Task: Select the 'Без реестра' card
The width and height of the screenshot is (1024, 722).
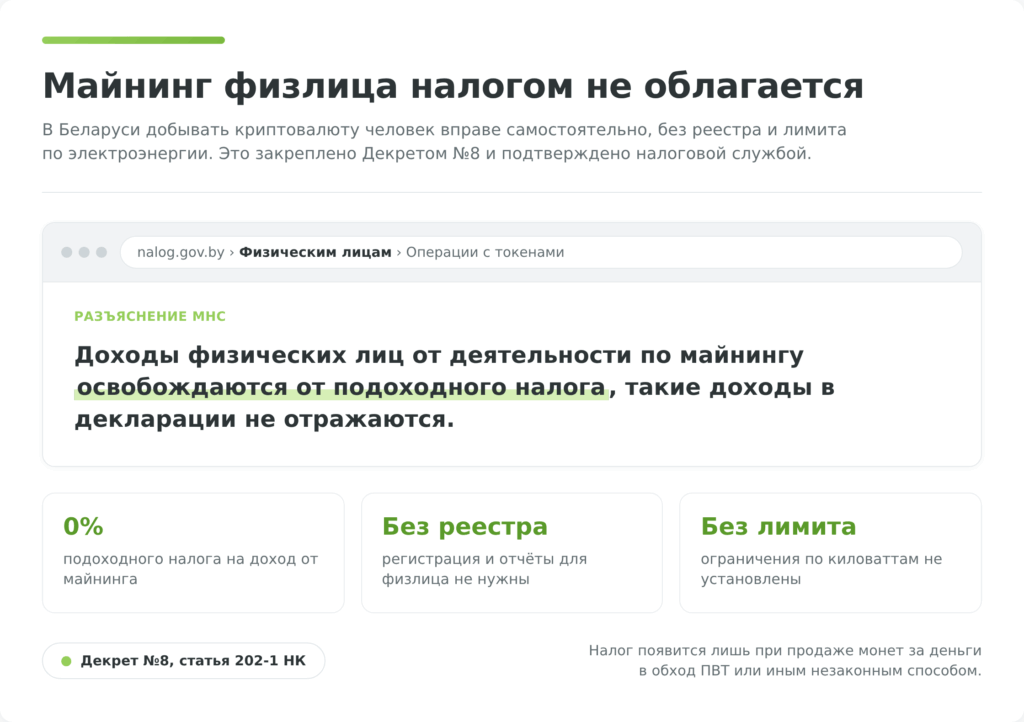Action: [x=512, y=553]
